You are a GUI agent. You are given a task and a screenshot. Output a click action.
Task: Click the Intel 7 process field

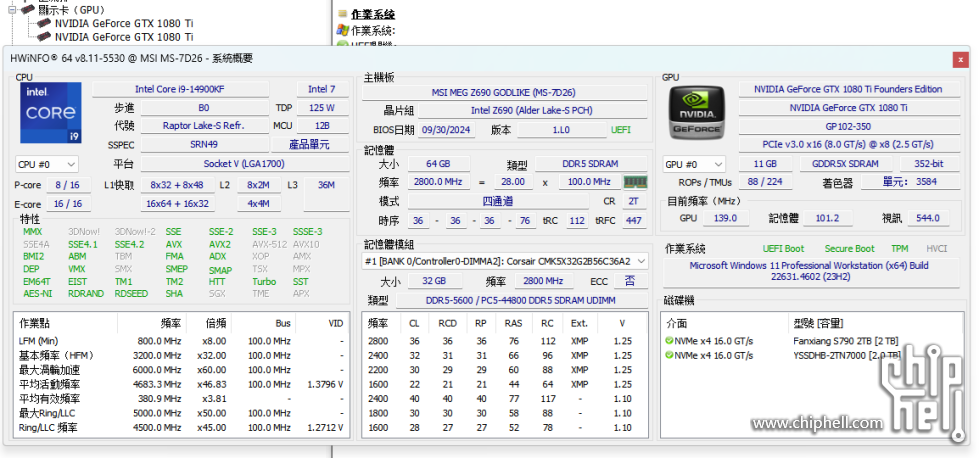[322, 89]
